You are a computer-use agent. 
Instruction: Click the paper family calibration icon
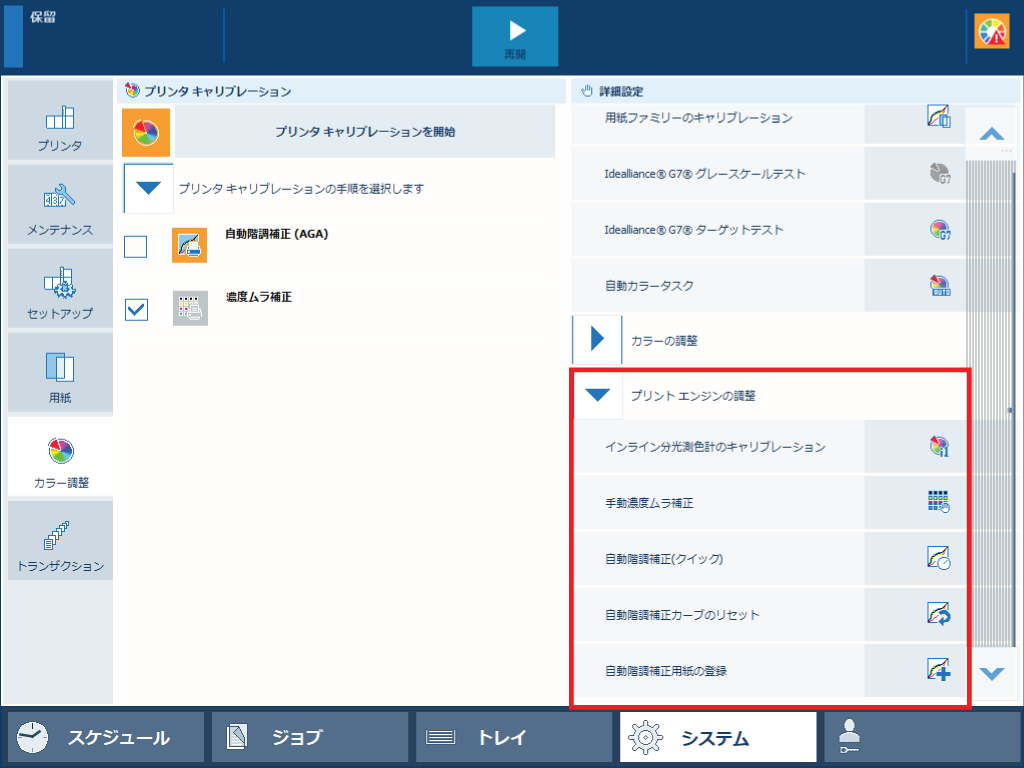click(939, 116)
